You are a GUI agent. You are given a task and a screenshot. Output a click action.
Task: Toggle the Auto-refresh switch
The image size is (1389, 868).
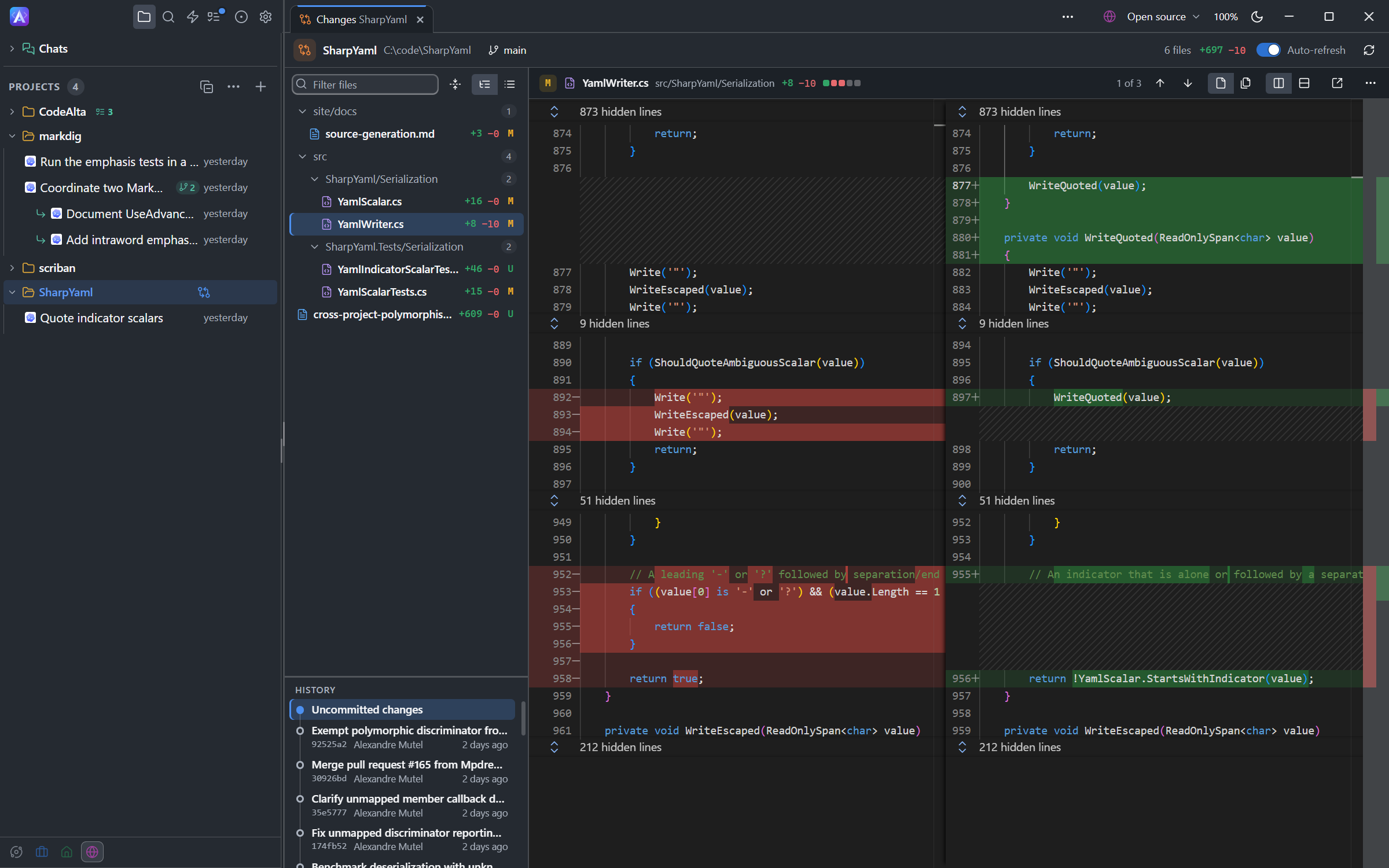point(1268,50)
